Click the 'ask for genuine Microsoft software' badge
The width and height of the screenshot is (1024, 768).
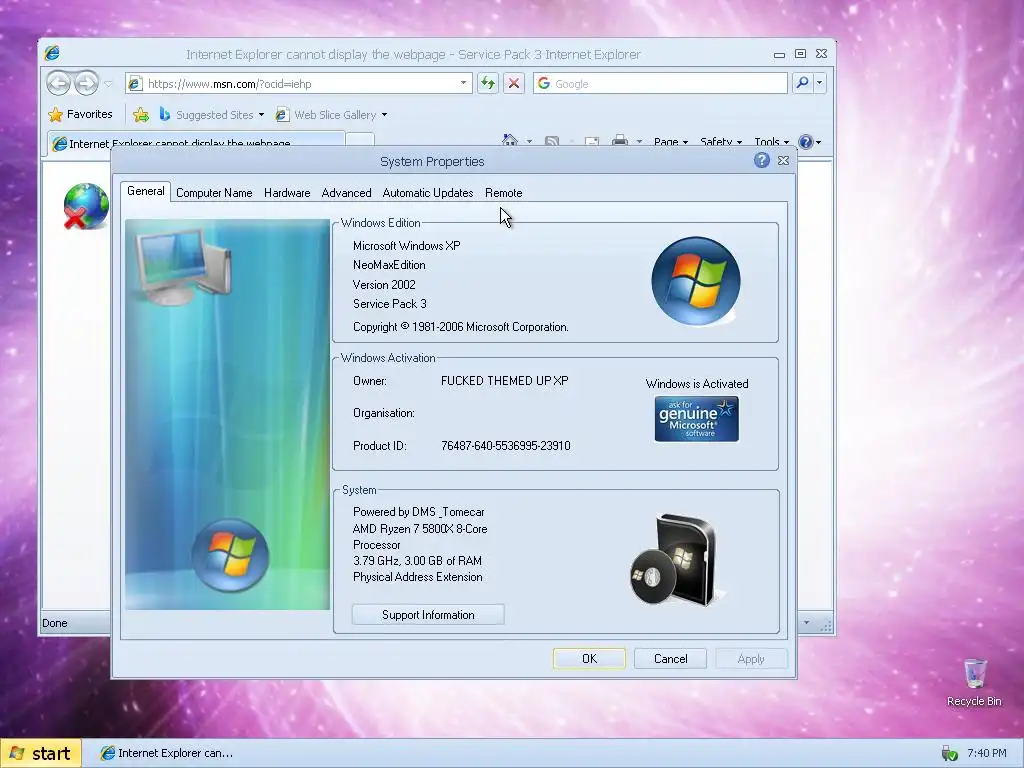point(696,419)
